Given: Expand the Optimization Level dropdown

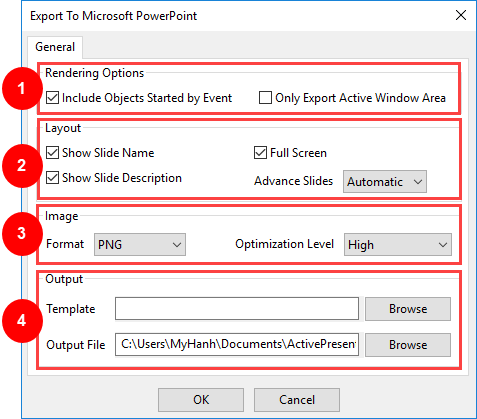Looking at the screenshot, I should 398,245.
